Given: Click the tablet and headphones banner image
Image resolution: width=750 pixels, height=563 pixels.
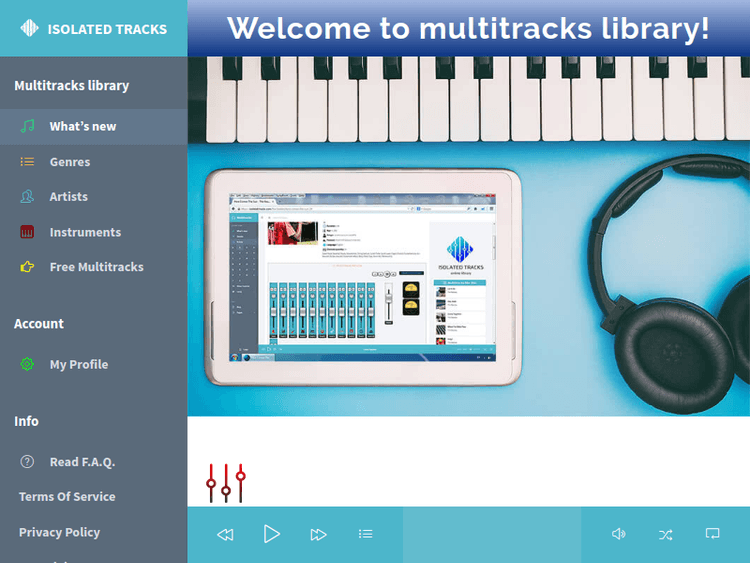Looking at the screenshot, I should click(x=468, y=235).
